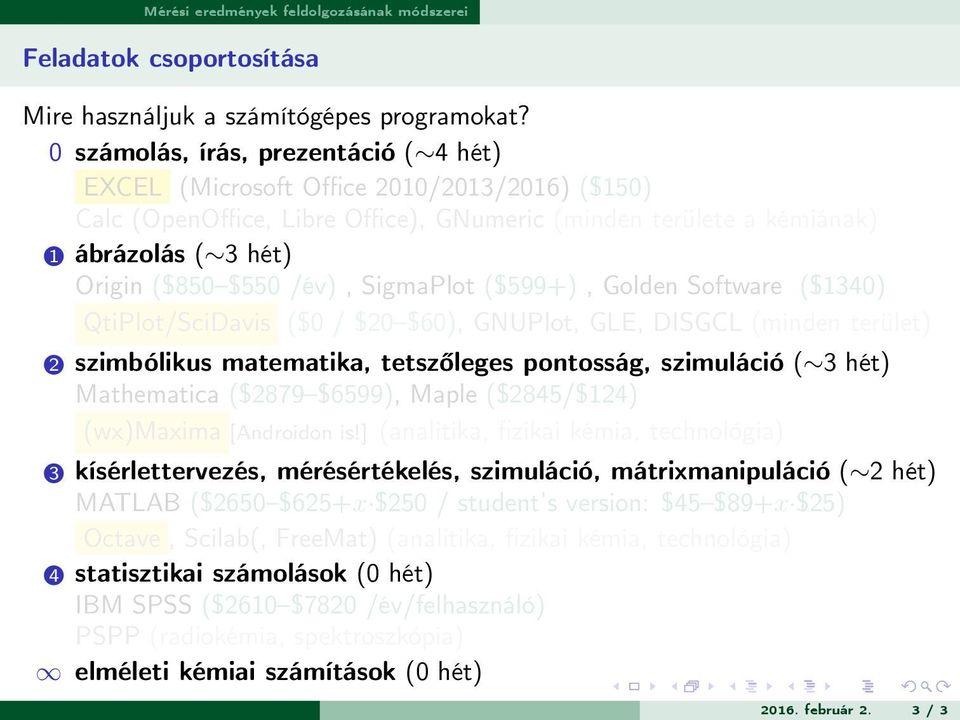Open search with magnifier icon
Image resolution: width=960 pixels, height=720 pixels.
[926, 687]
